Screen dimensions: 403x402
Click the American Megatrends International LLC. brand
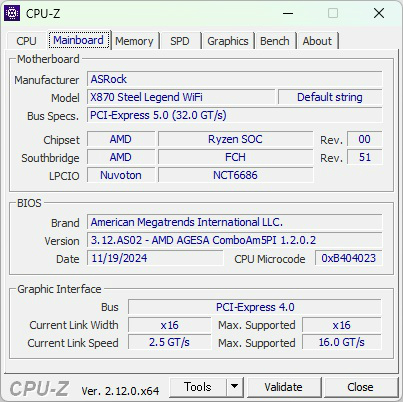pos(235,222)
